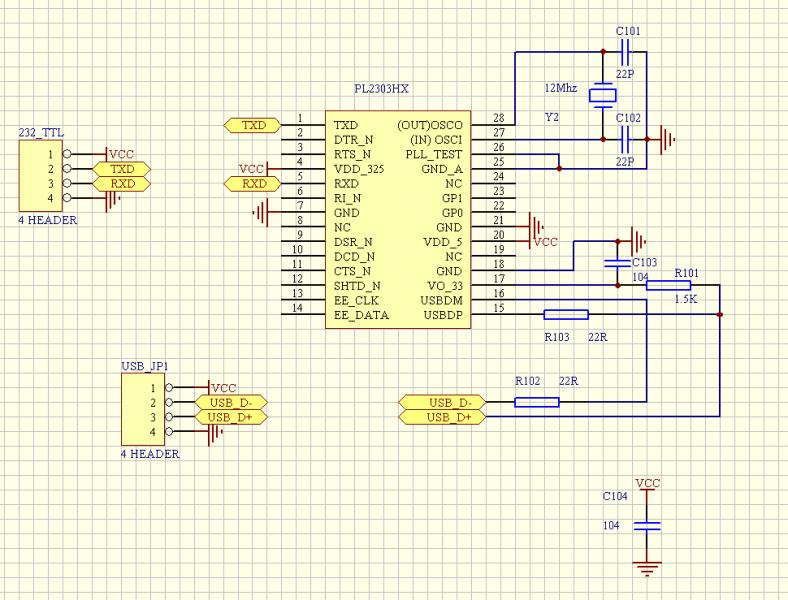The width and height of the screenshot is (788, 600).
Task: Click the C103 capacitor symbol
Action: tap(612, 261)
